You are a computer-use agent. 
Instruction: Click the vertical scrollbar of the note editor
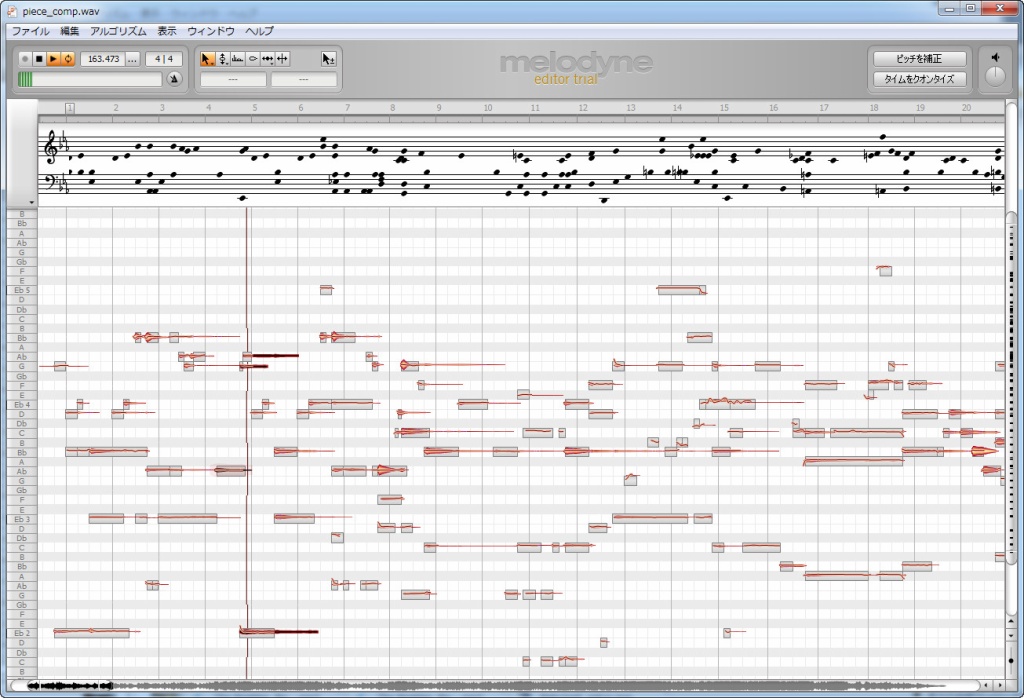[1011, 389]
